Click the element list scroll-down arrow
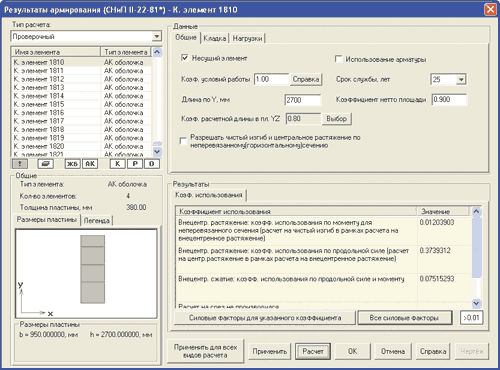The height and width of the screenshot is (370, 500). (157, 152)
